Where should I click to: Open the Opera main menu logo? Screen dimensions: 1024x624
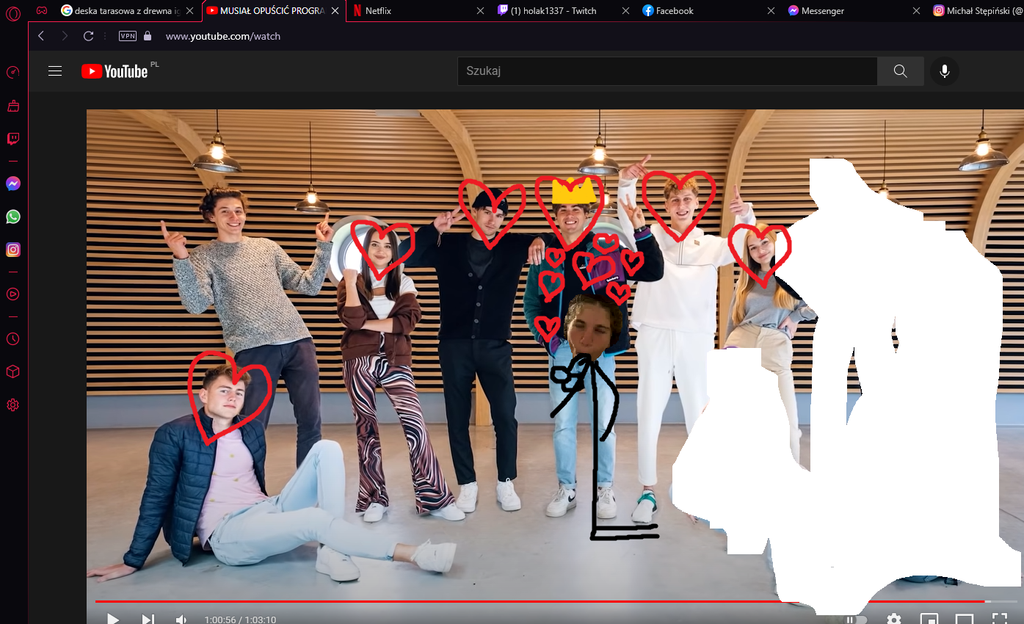(x=13, y=12)
